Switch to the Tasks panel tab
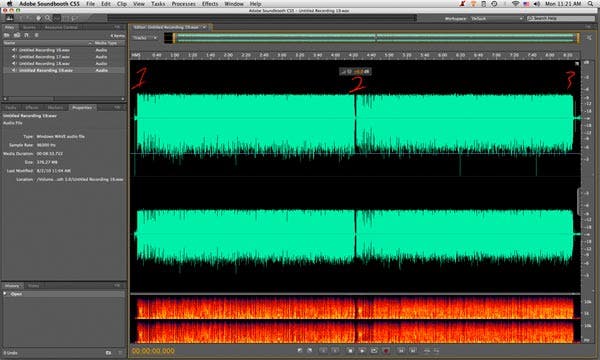The height and width of the screenshot is (360, 600). coord(11,108)
